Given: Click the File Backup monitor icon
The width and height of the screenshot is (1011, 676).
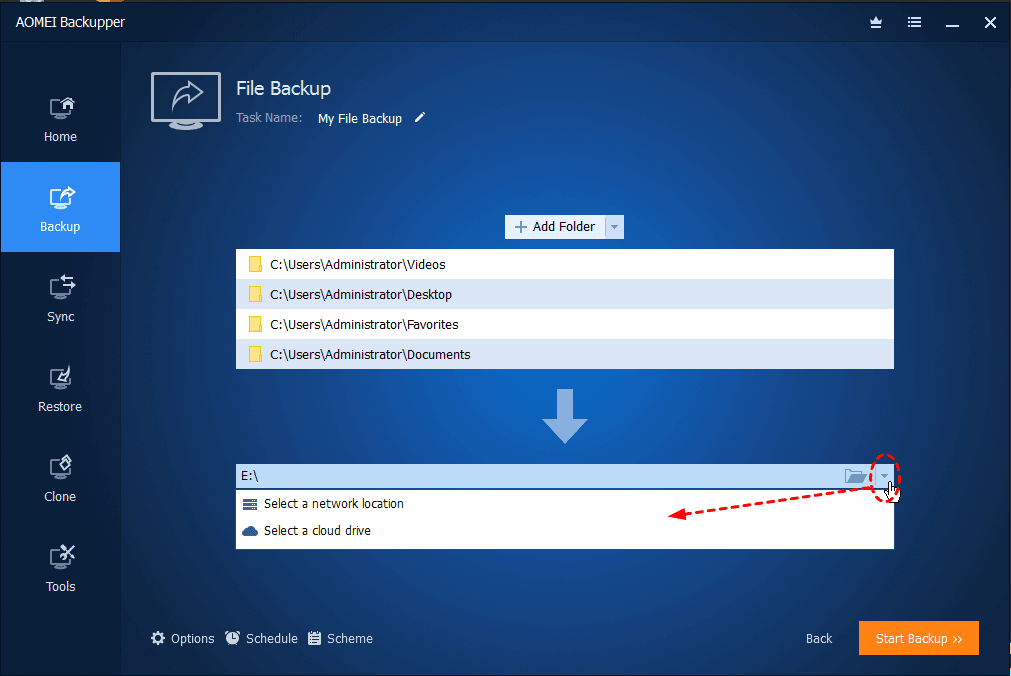Looking at the screenshot, I should [x=186, y=101].
